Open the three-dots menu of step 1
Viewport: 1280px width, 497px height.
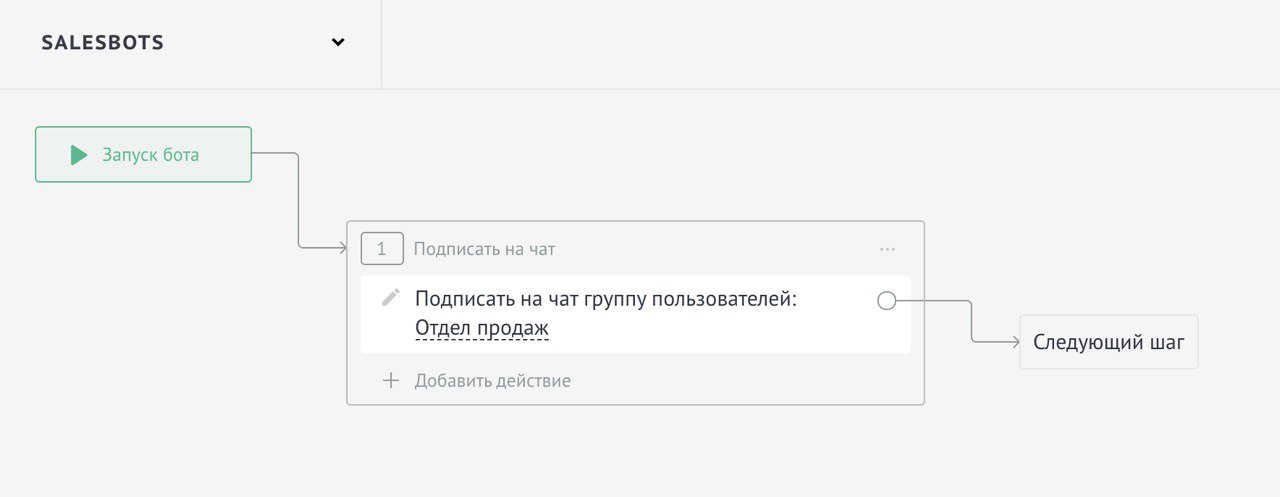pyautogui.click(x=887, y=249)
